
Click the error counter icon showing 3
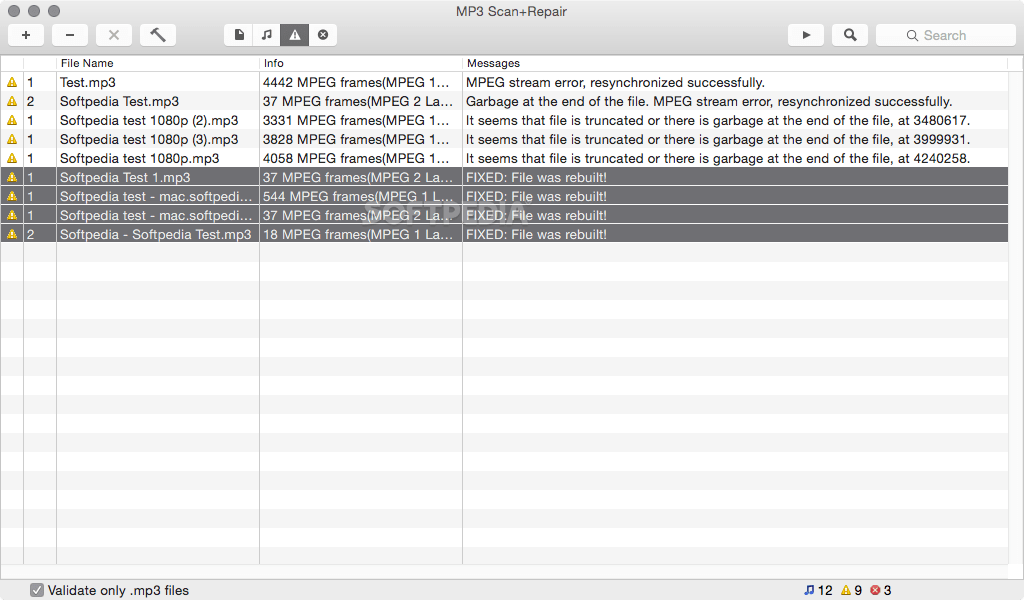(882, 590)
